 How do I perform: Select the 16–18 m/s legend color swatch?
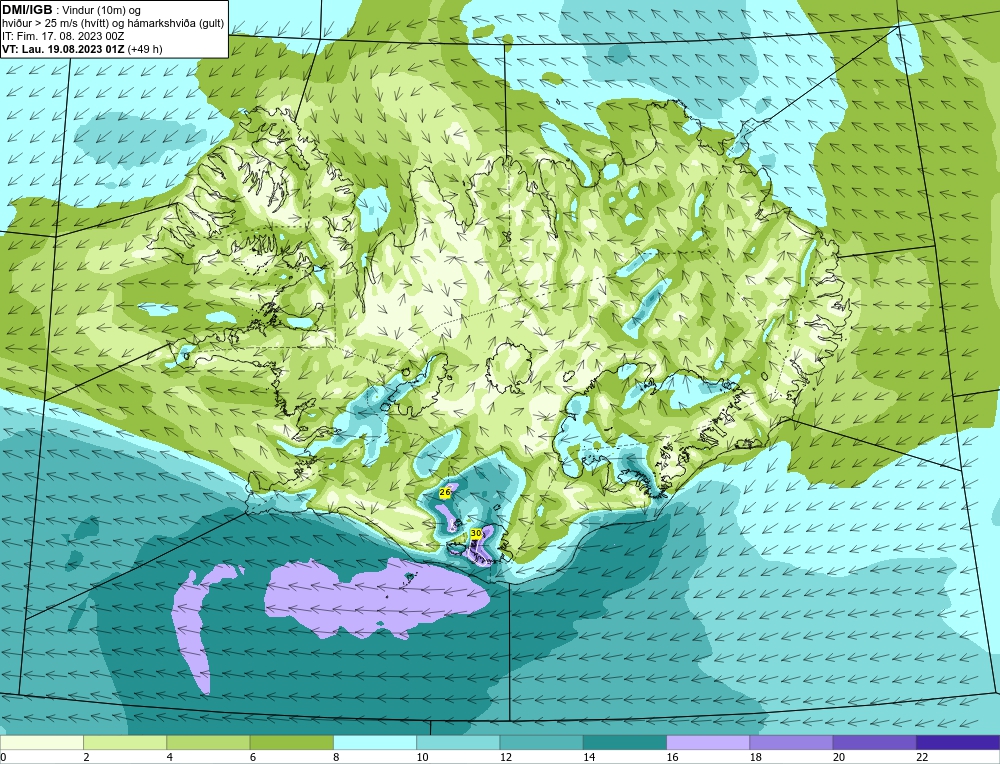(708, 743)
